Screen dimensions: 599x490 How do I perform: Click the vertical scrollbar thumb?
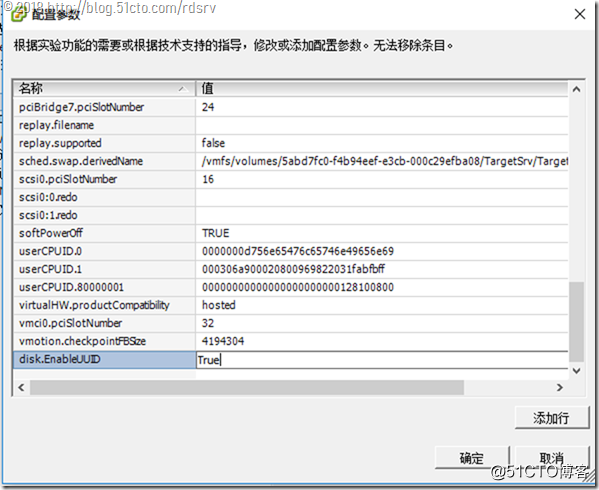coord(576,322)
